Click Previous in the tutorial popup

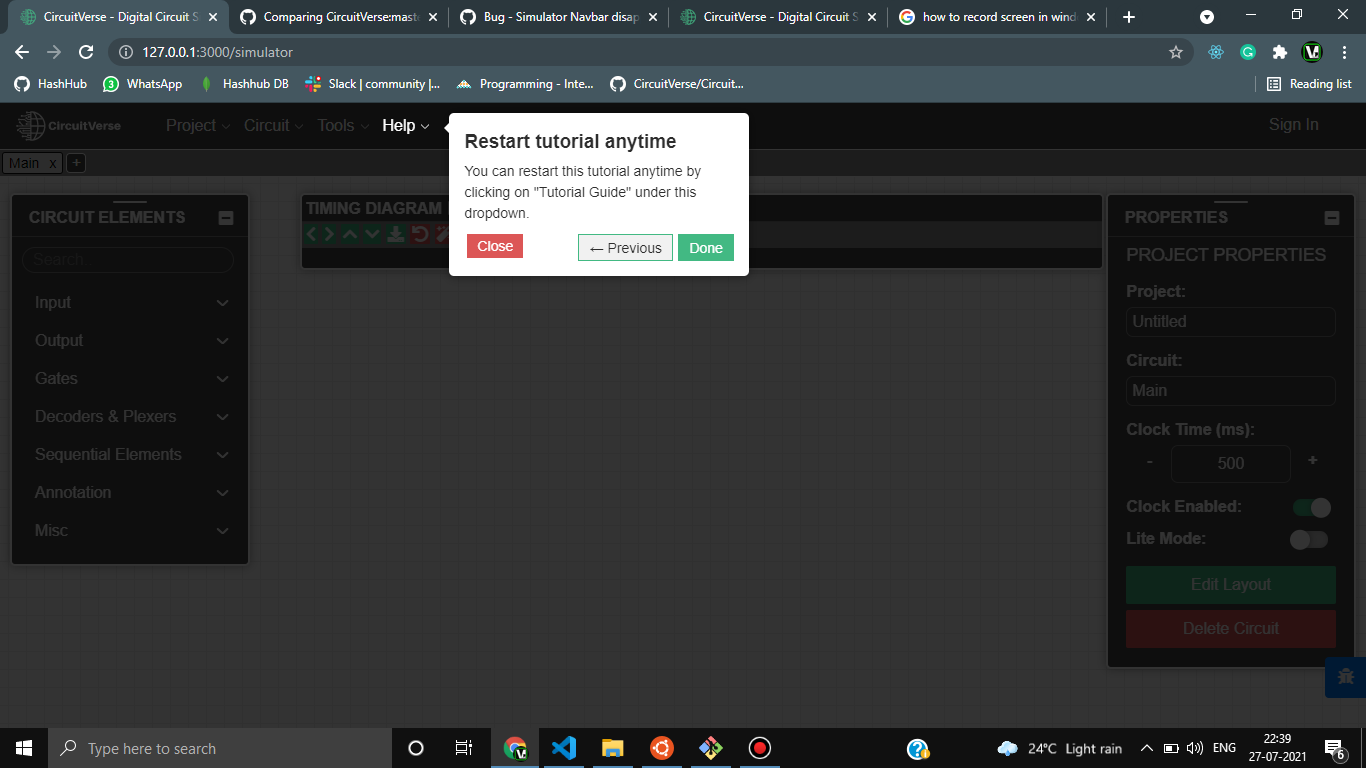pos(625,248)
